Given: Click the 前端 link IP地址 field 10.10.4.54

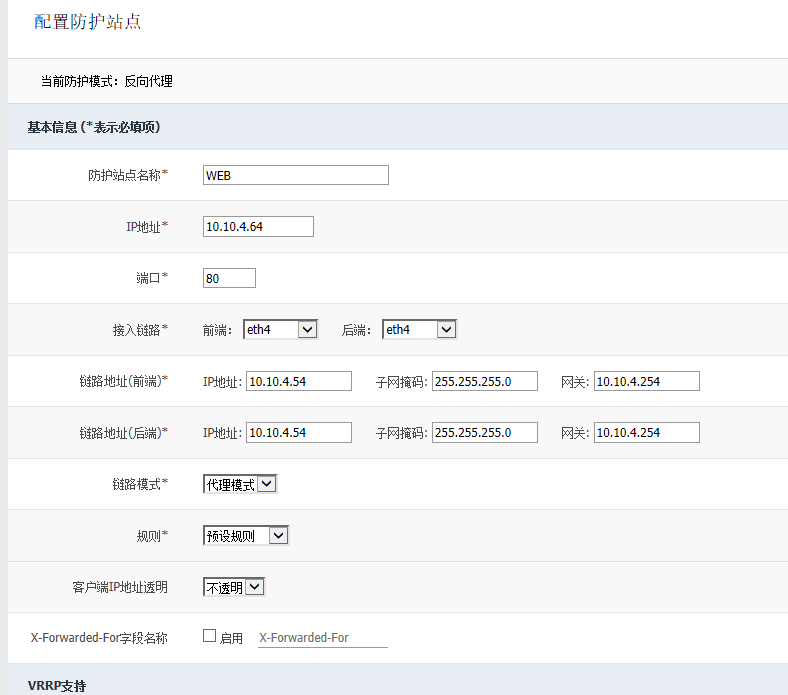Looking at the screenshot, I should click(299, 381).
